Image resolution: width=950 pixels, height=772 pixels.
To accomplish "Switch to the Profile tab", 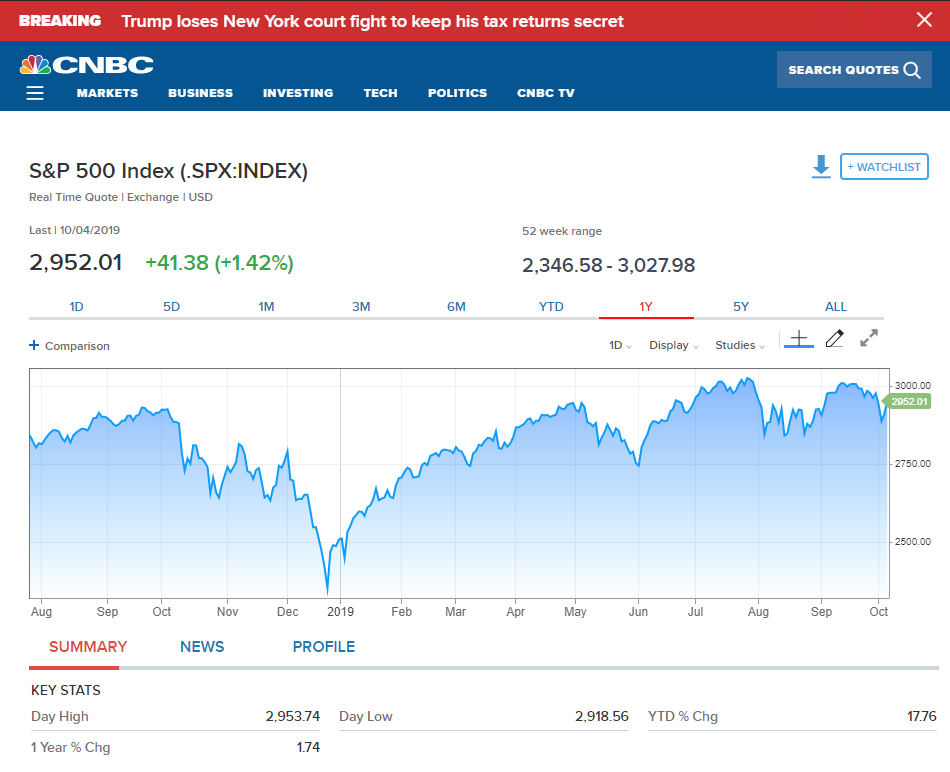I will point(324,647).
